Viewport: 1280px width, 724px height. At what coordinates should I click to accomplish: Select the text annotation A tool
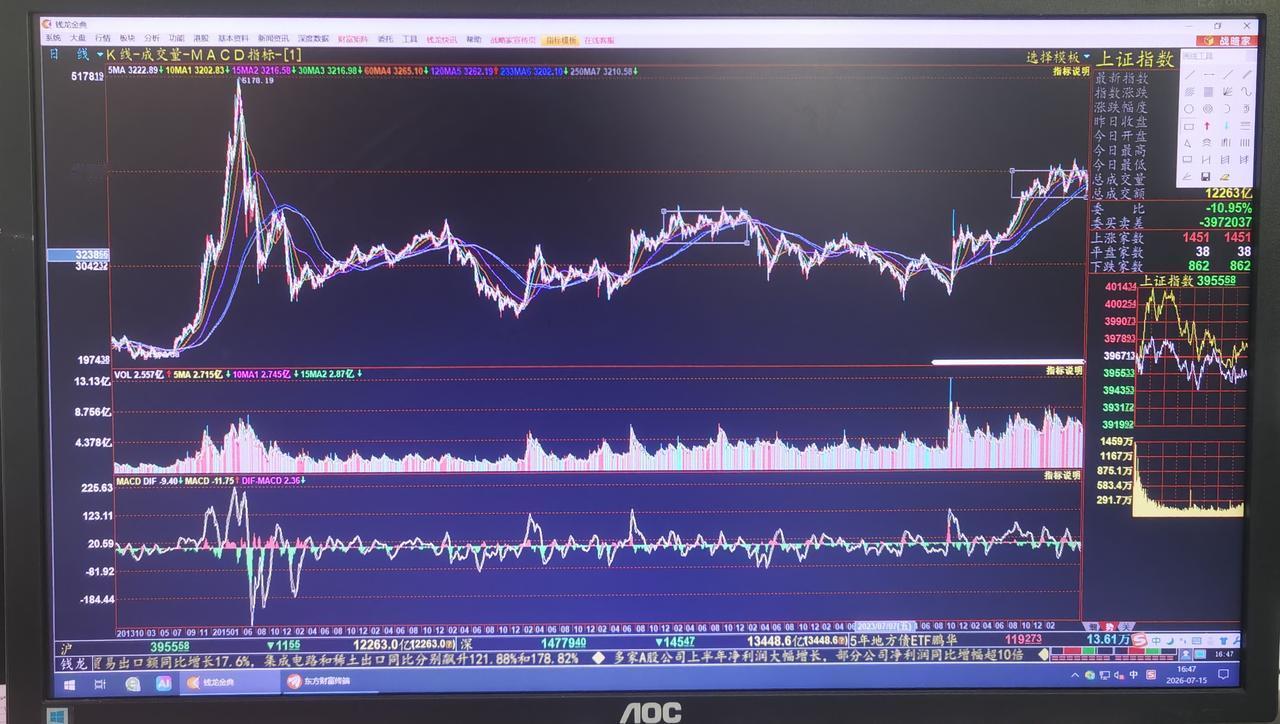1188,143
